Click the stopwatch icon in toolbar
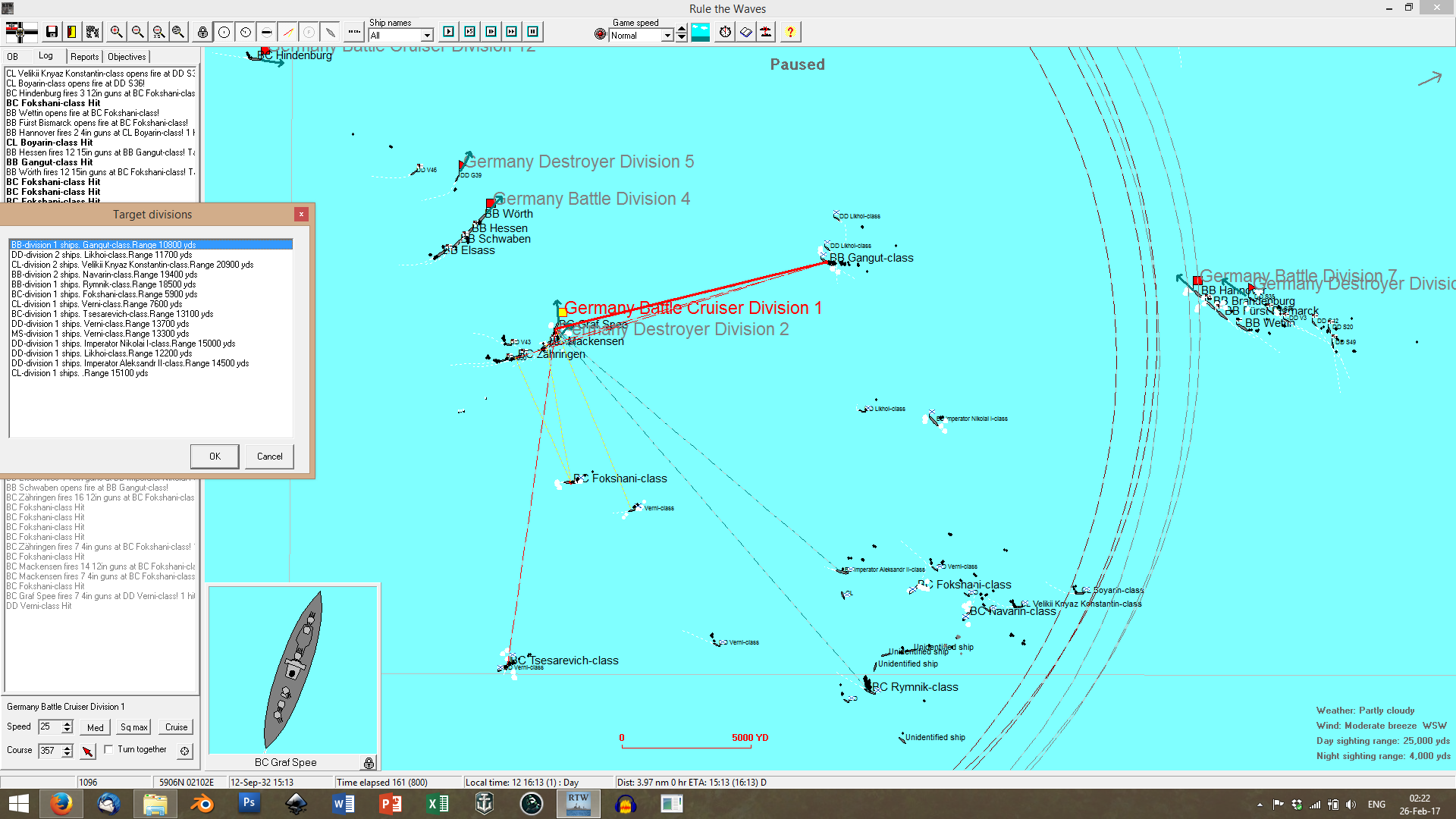Image resolution: width=1456 pixels, height=819 pixels. click(x=725, y=32)
